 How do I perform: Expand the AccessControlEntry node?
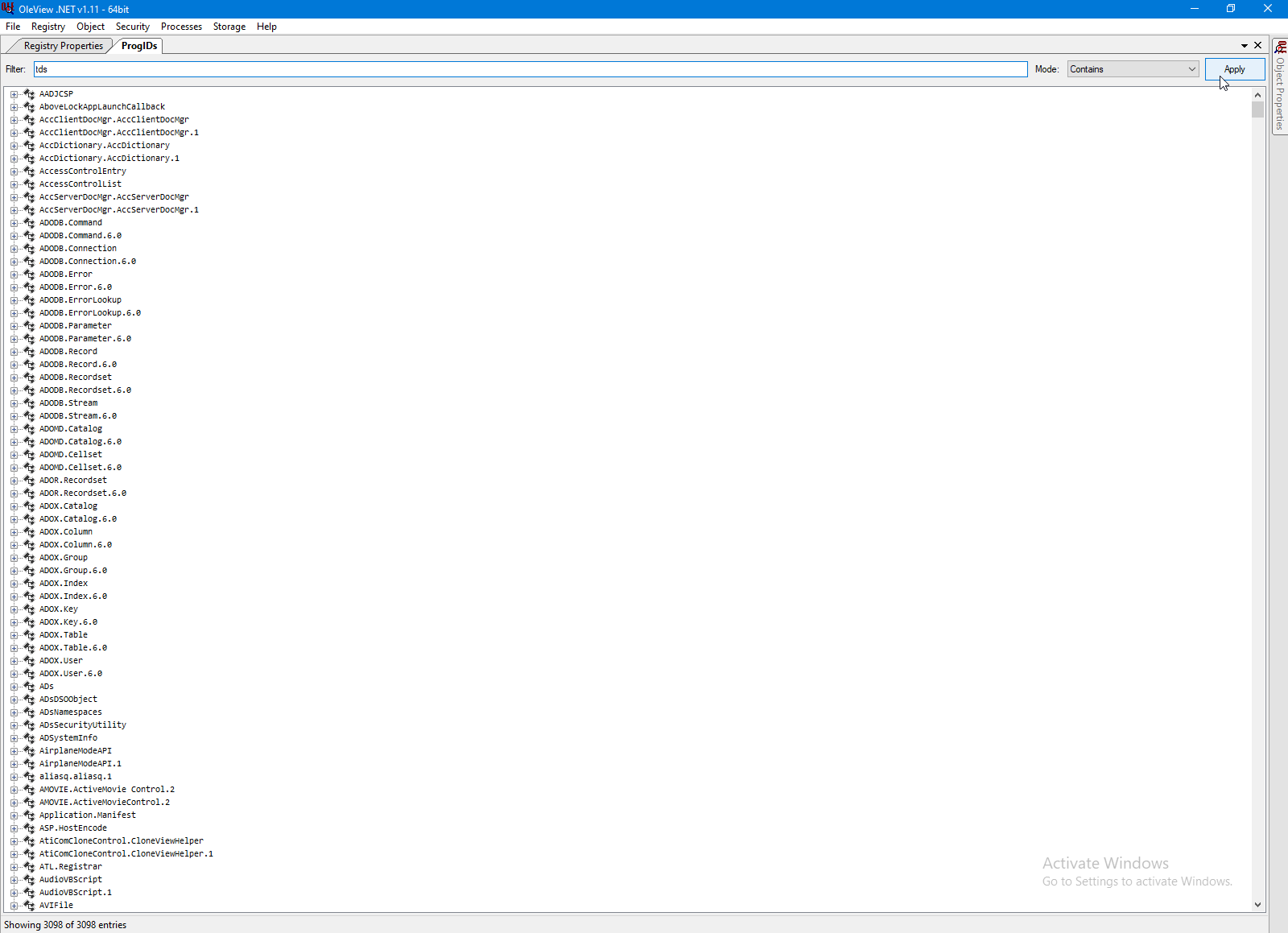(14, 171)
